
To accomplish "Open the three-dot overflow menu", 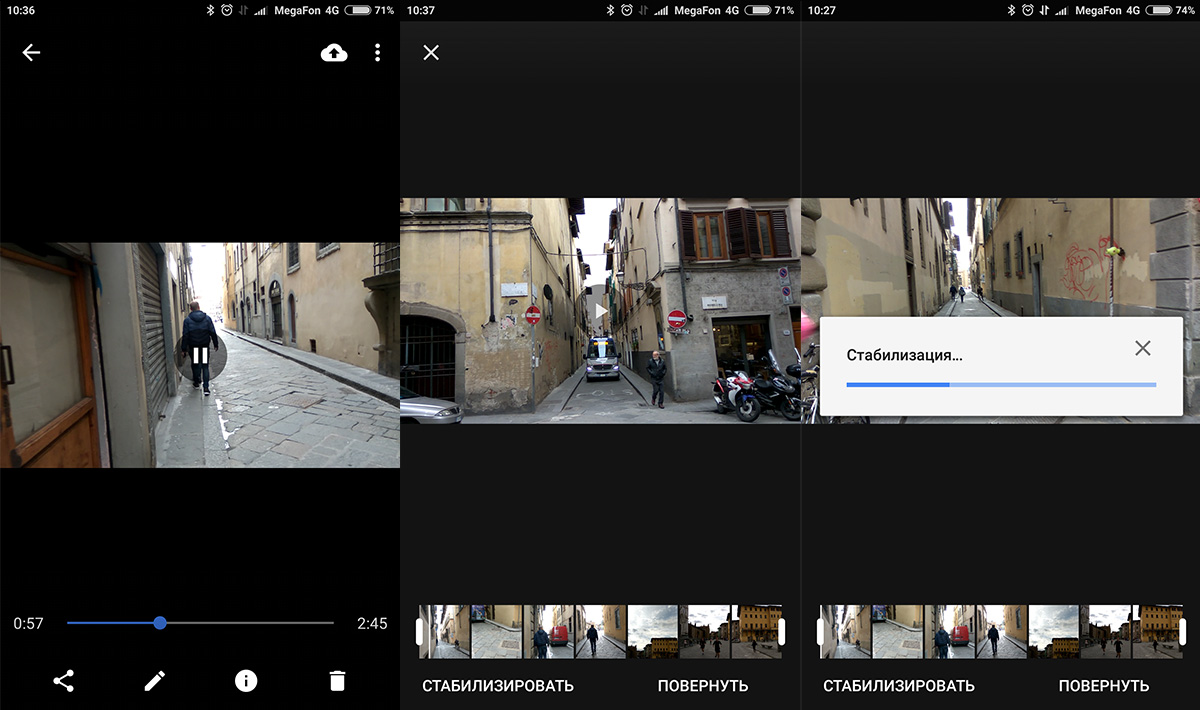I will tap(377, 53).
